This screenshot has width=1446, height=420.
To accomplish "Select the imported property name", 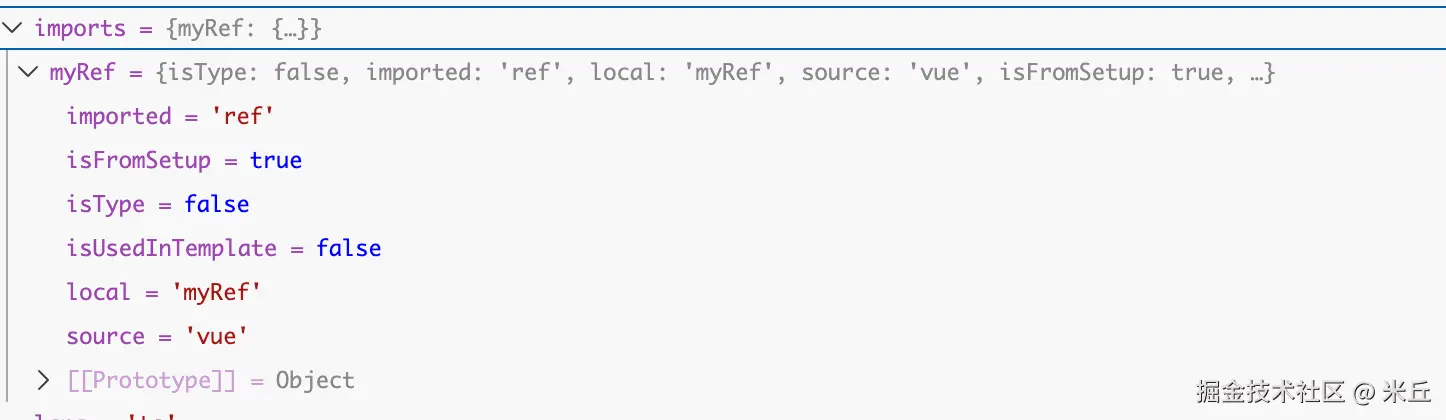I will click(119, 116).
